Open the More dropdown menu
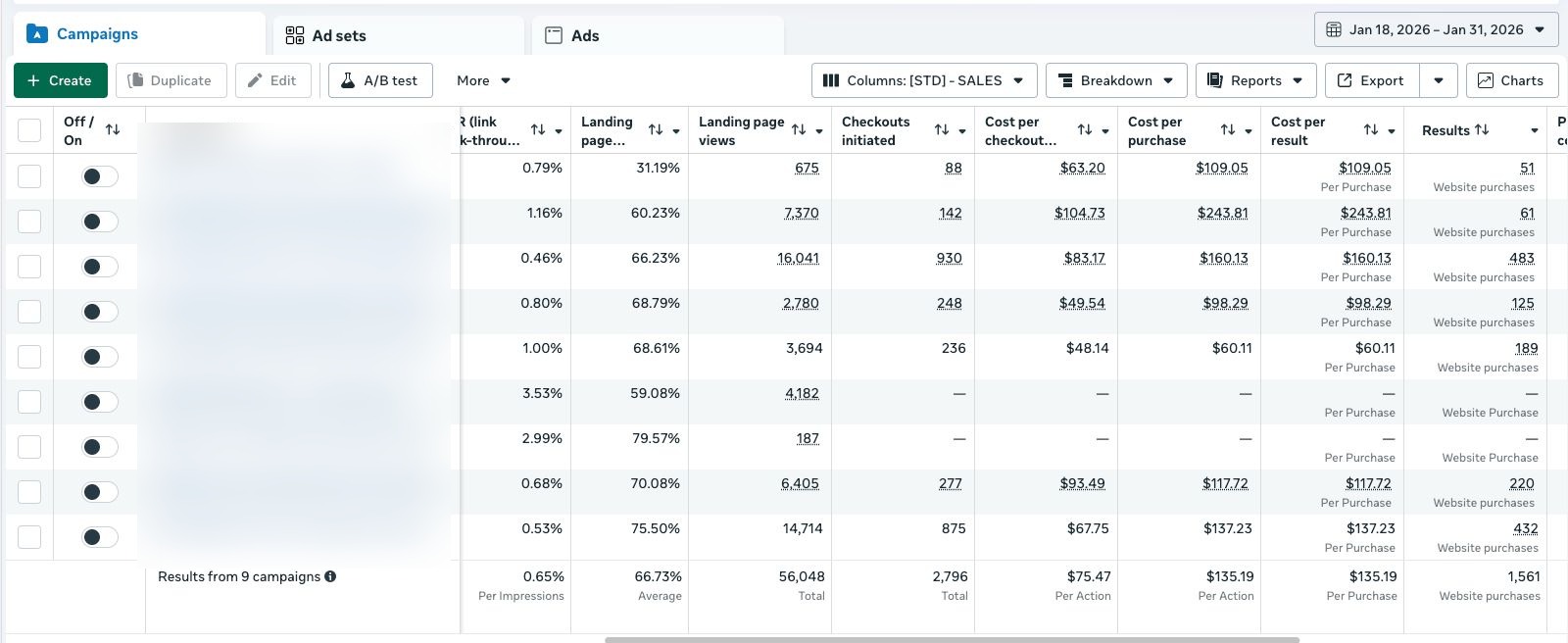The image size is (1568, 643). [484, 80]
